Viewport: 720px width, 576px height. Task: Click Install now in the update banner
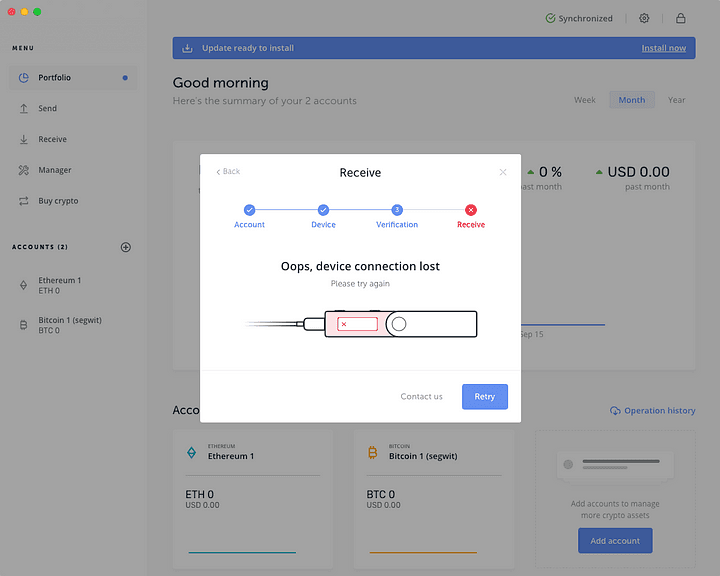664,48
